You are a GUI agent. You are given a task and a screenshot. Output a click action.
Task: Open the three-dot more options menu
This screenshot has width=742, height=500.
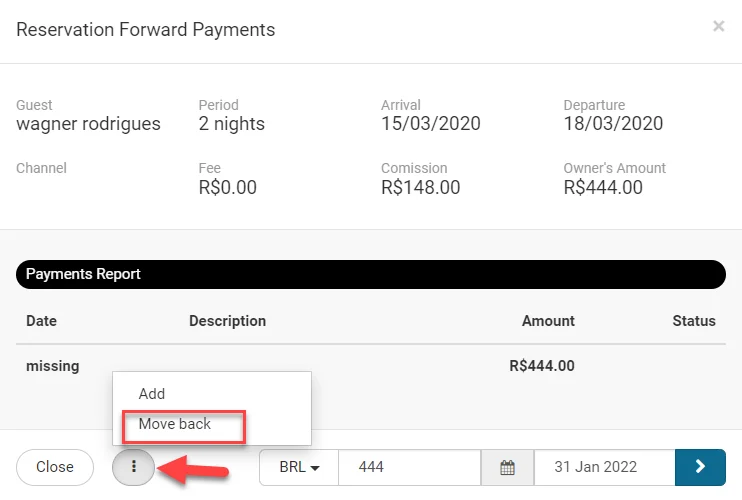133,467
